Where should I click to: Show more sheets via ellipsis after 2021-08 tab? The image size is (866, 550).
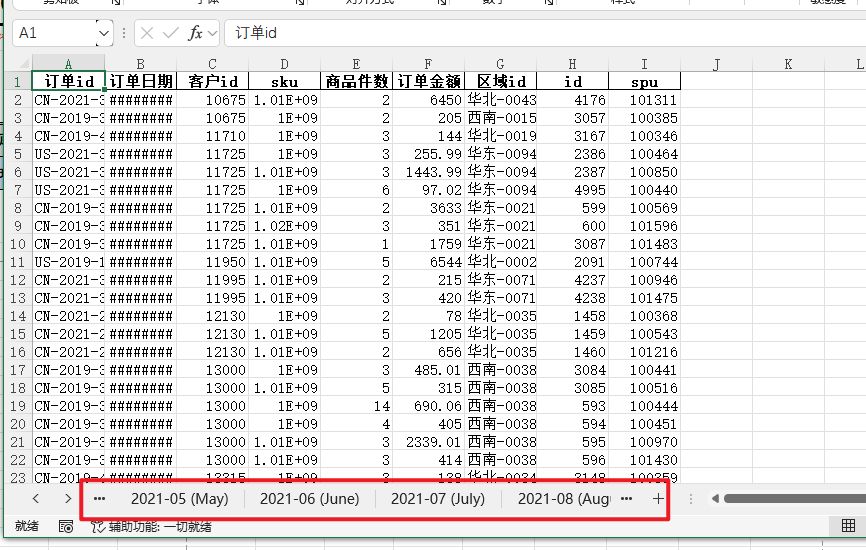(626, 498)
